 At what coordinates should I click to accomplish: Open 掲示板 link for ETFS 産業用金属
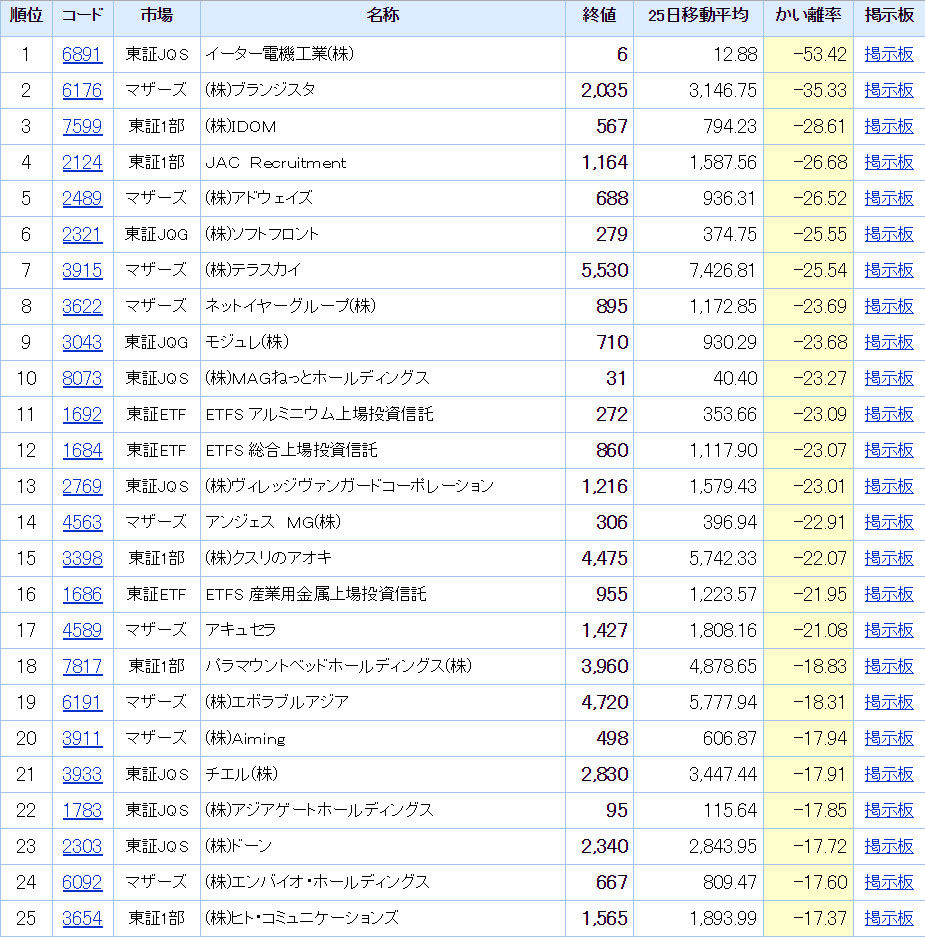point(889,594)
